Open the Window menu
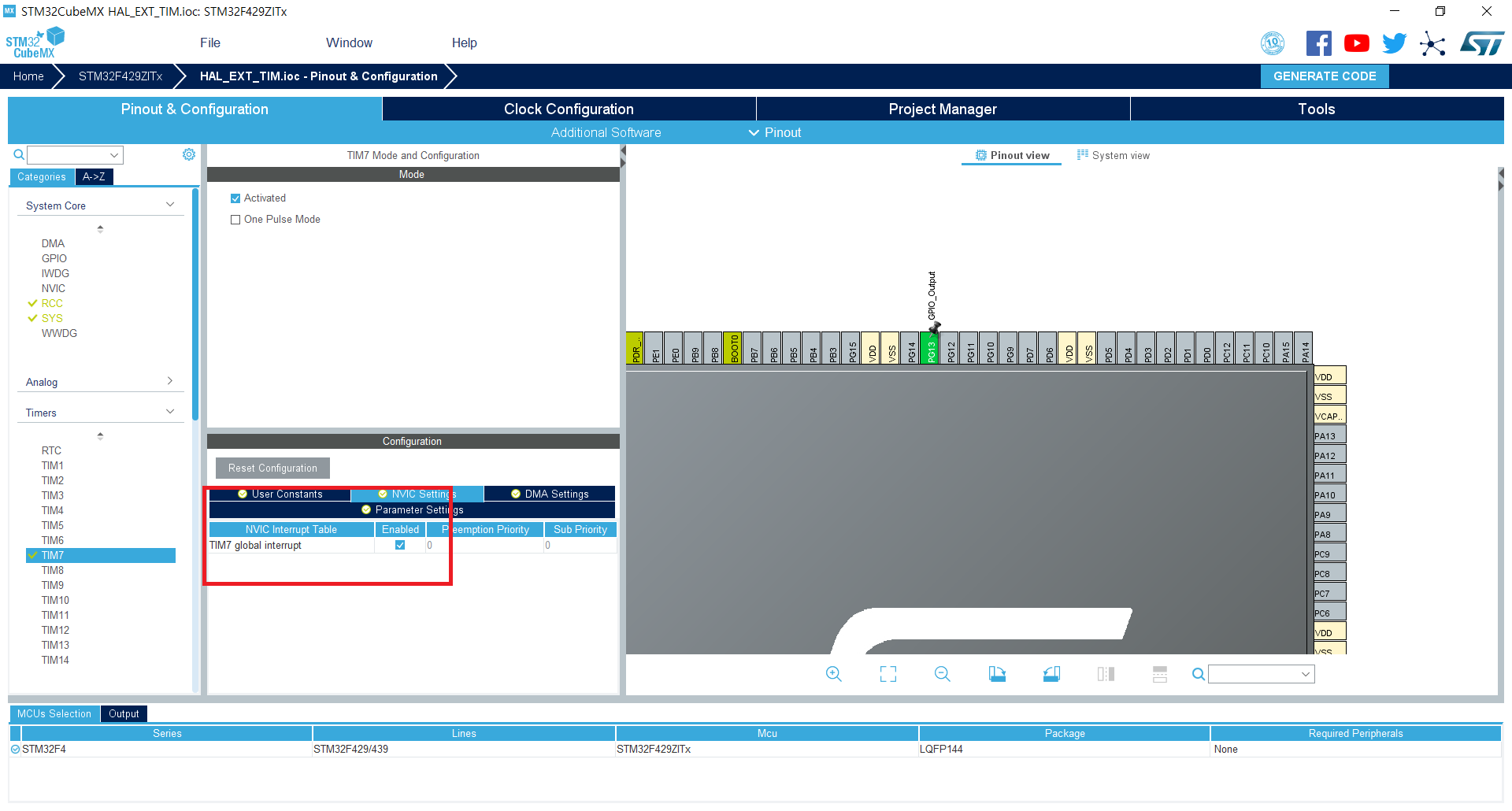Viewport: 1512px width, 811px height. pos(349,43)
